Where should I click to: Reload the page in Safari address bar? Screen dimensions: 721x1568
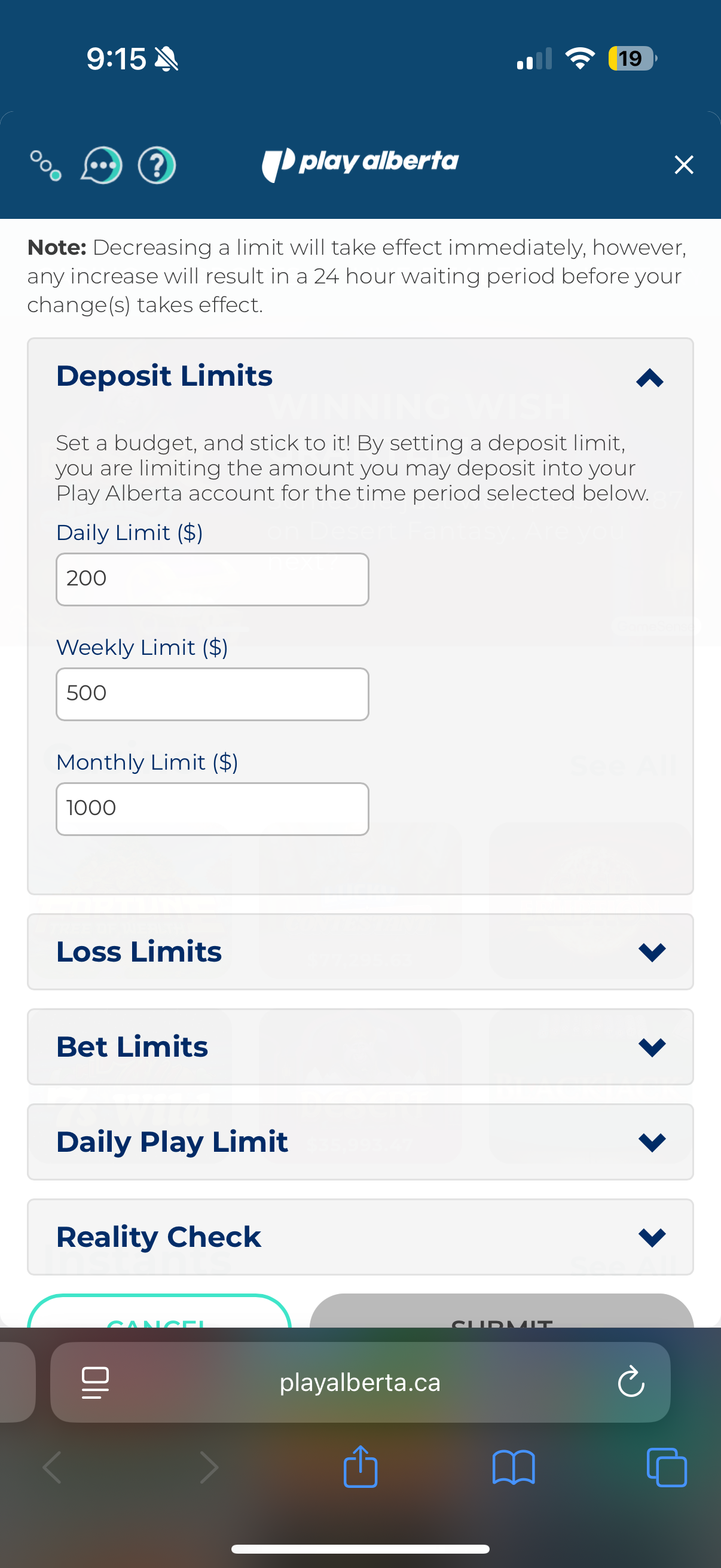(631, 1382)
